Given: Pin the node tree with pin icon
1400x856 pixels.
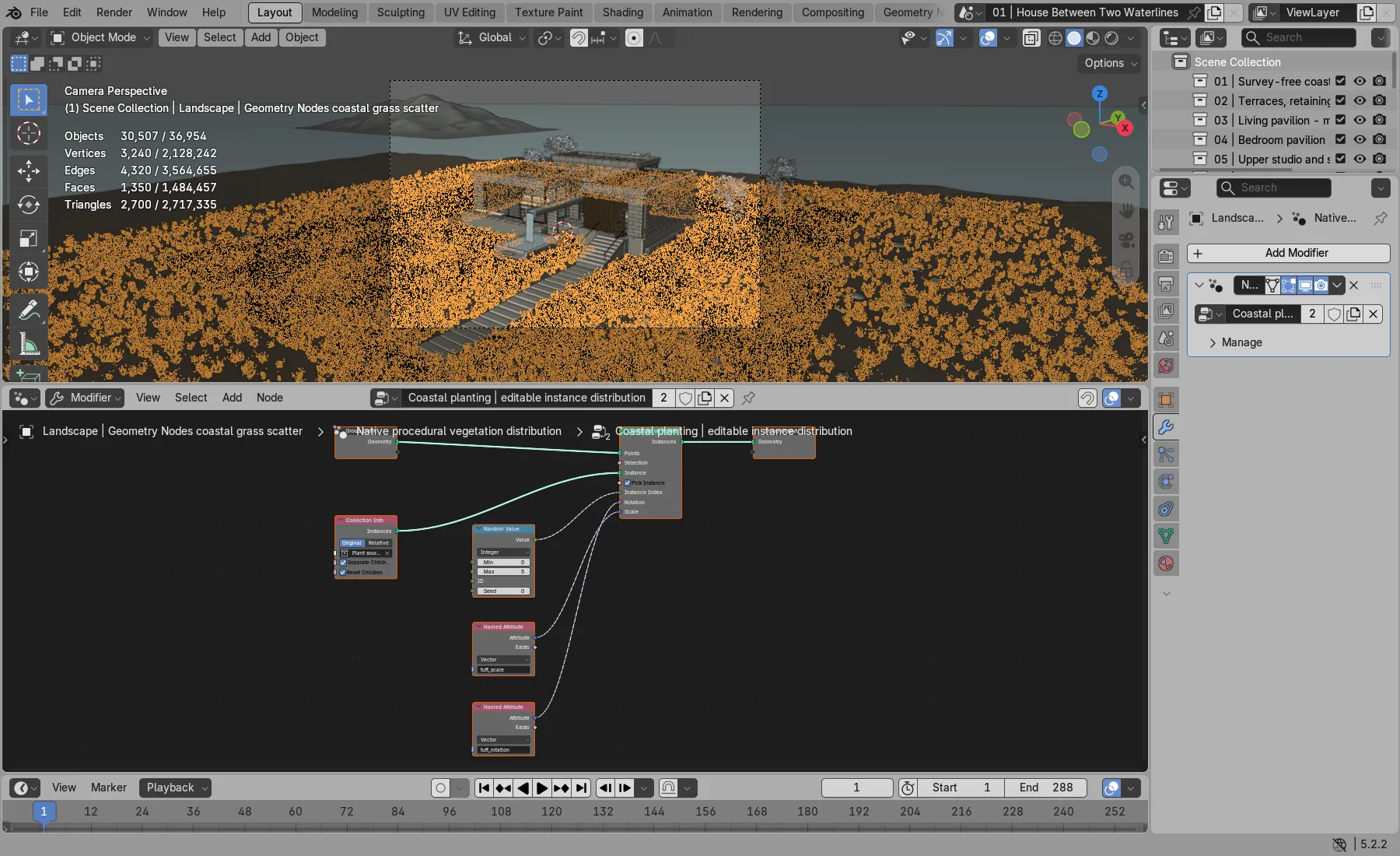Looking at the screenshot, I should click(x=748, y=398).
